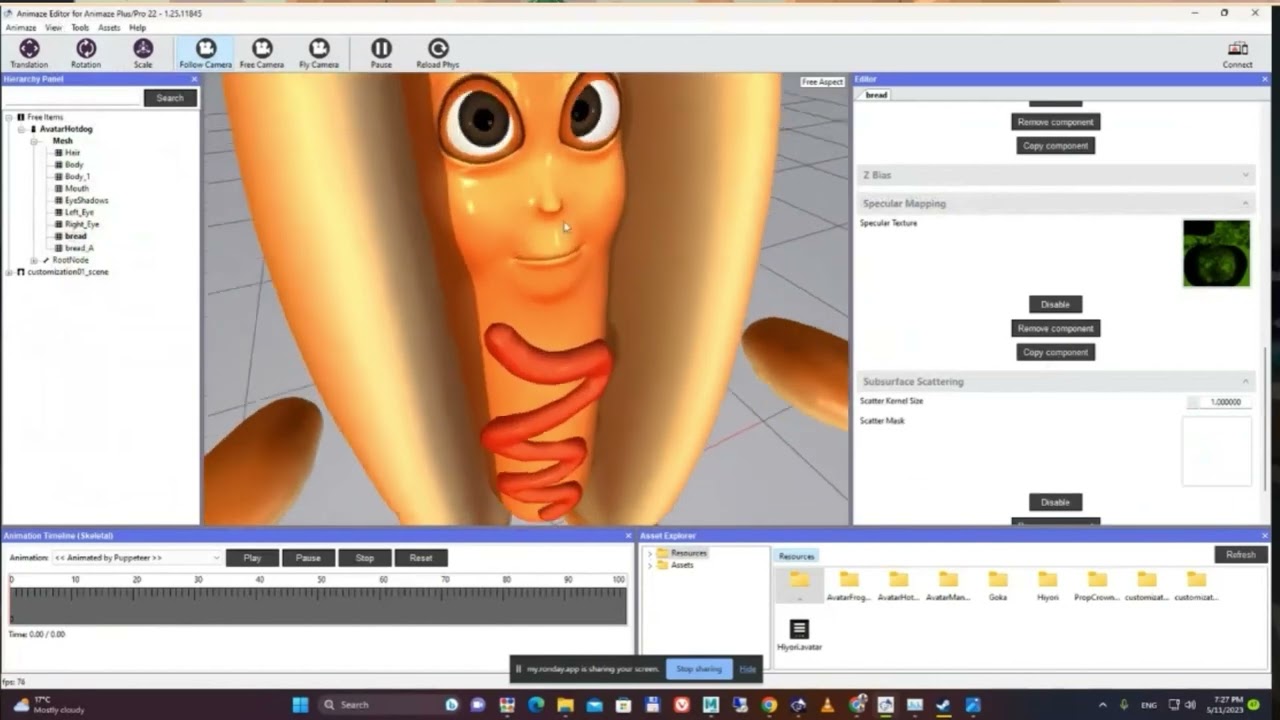1280x720 pixels.
Task: Open the Goka folder
Action: 997,586
